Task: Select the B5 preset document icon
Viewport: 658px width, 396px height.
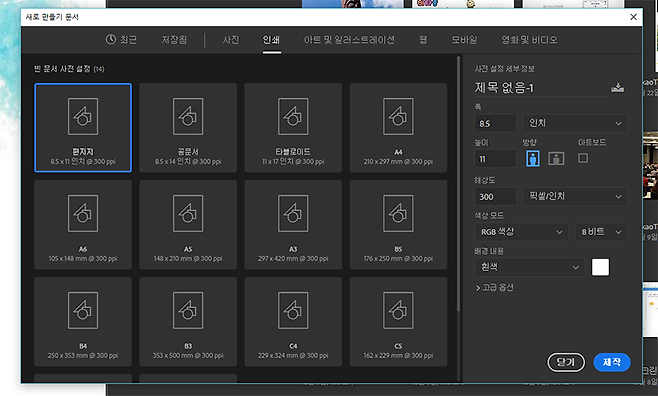Action: pyautogui.click(x=398, y=214)
